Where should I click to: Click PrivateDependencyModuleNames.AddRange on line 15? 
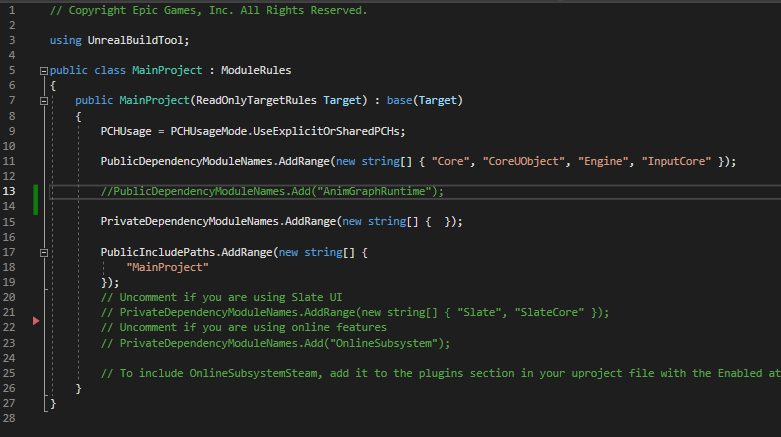coord(218,221)
